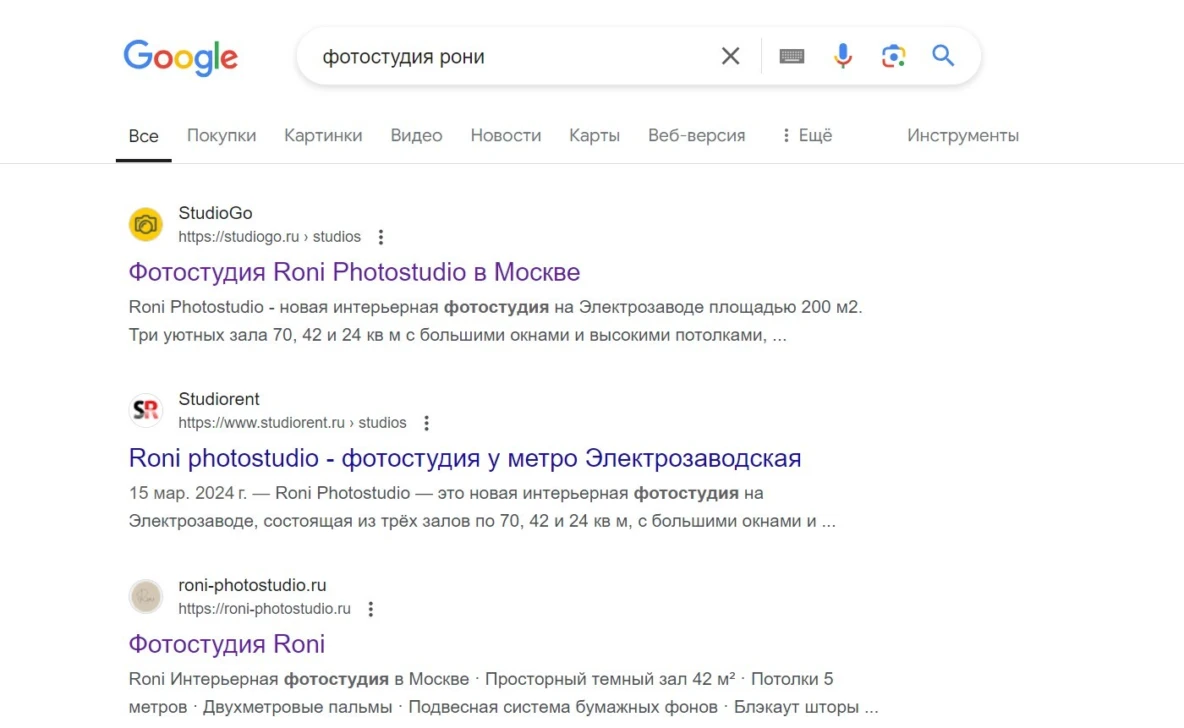Image resolution: width=1184 pixels, height=728 pixels.
Task: Open Roni photostudio у метро Электрозаводская link
Action: click(x=464, y=458)
